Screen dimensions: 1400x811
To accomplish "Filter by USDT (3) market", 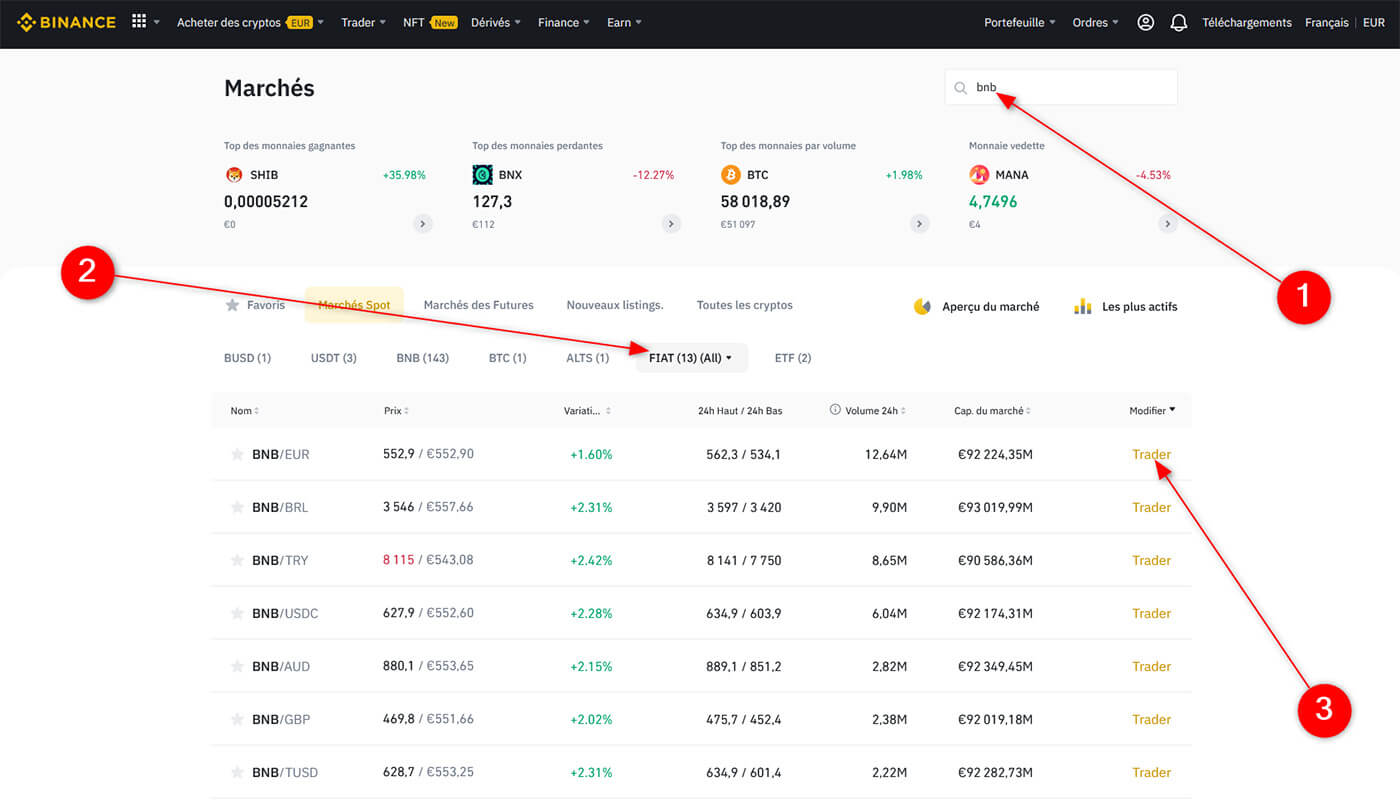I will coord(334,358).
